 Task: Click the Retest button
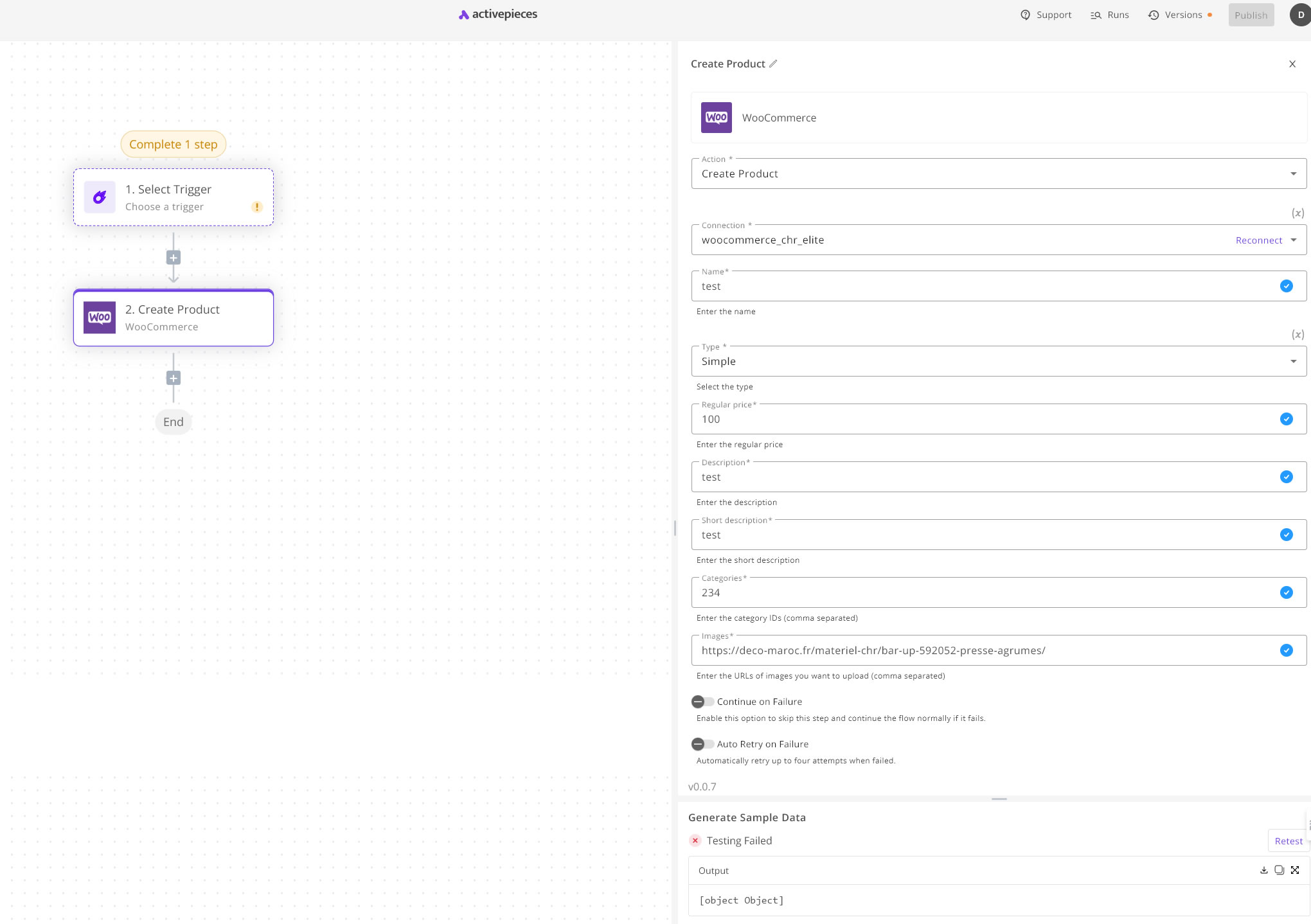(1289, 841)
